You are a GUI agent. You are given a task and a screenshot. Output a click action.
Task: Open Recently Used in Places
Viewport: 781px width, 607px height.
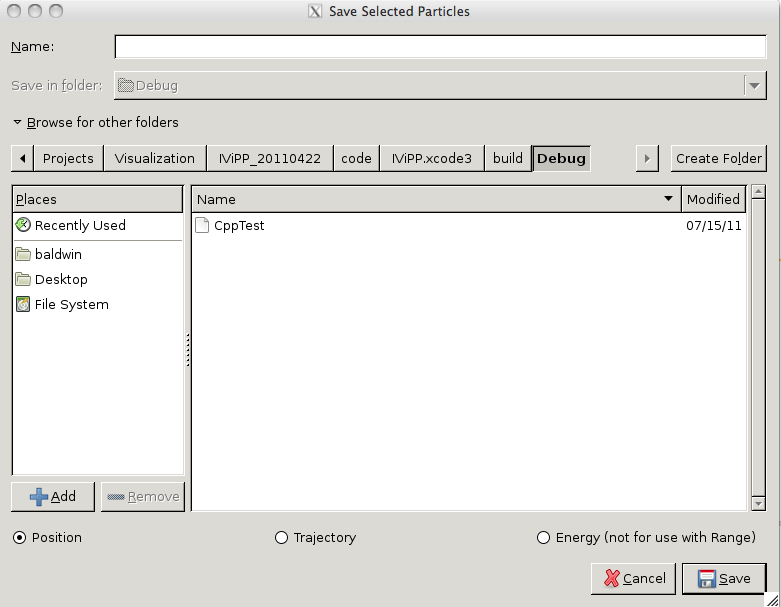click(98, 225)
